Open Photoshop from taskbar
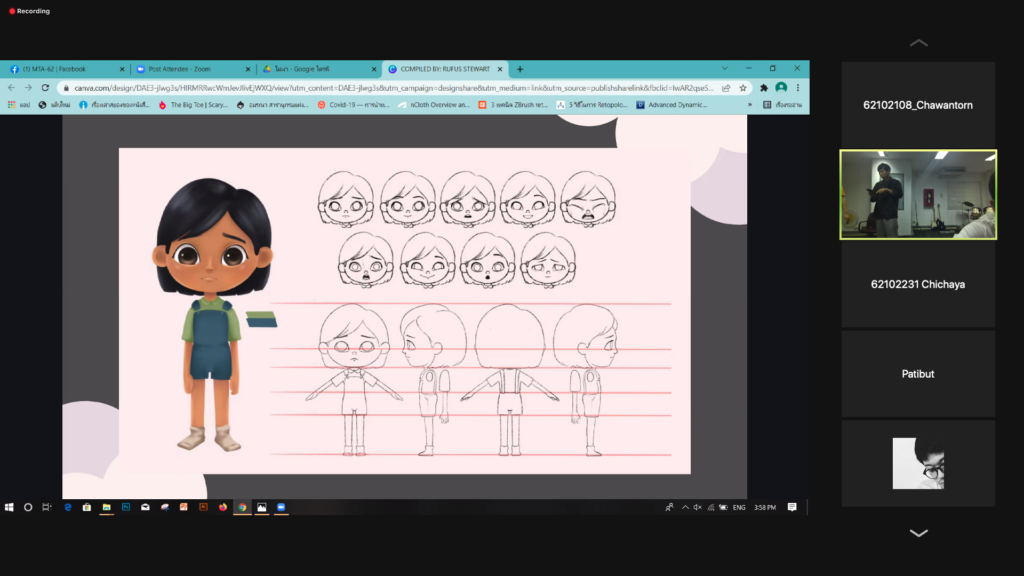 (x=126, y=507)
